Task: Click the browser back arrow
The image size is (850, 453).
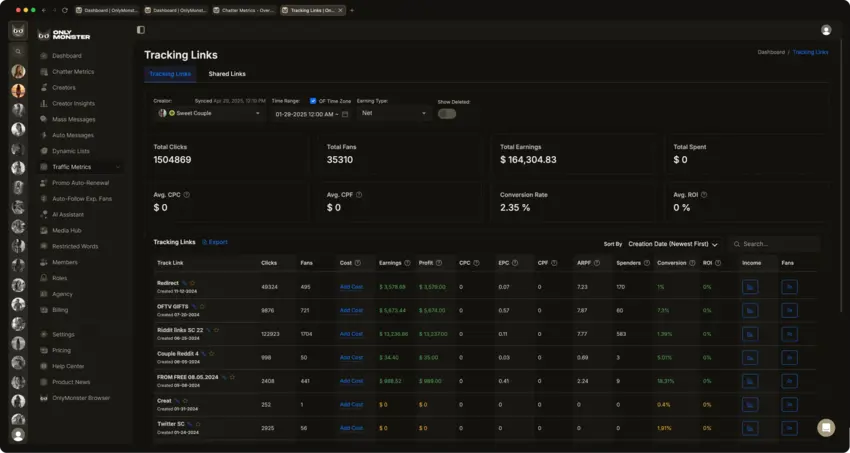Action: click(x=44, y=10)
